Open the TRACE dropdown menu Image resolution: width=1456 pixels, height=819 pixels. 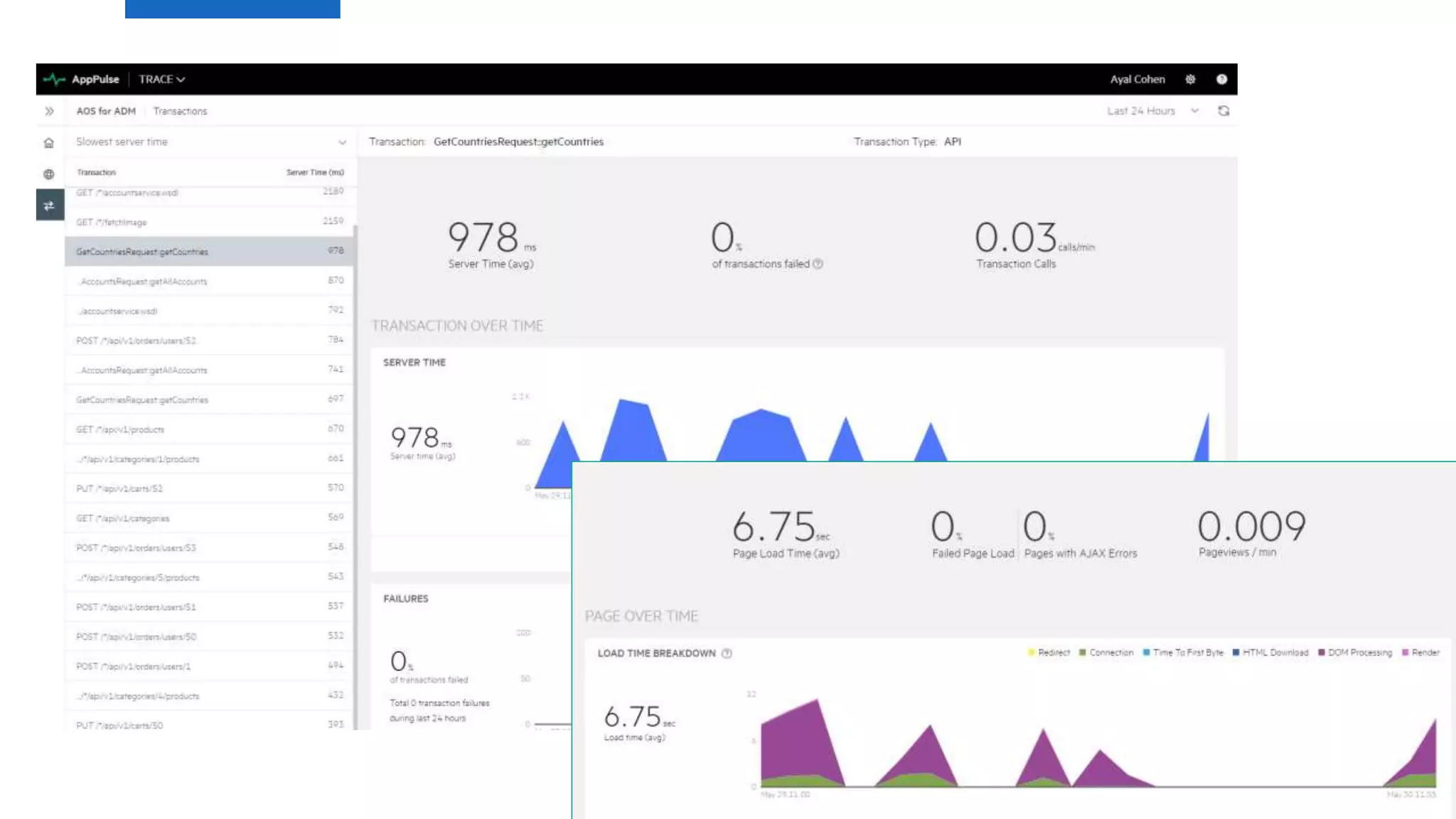[x=162, y=80]
